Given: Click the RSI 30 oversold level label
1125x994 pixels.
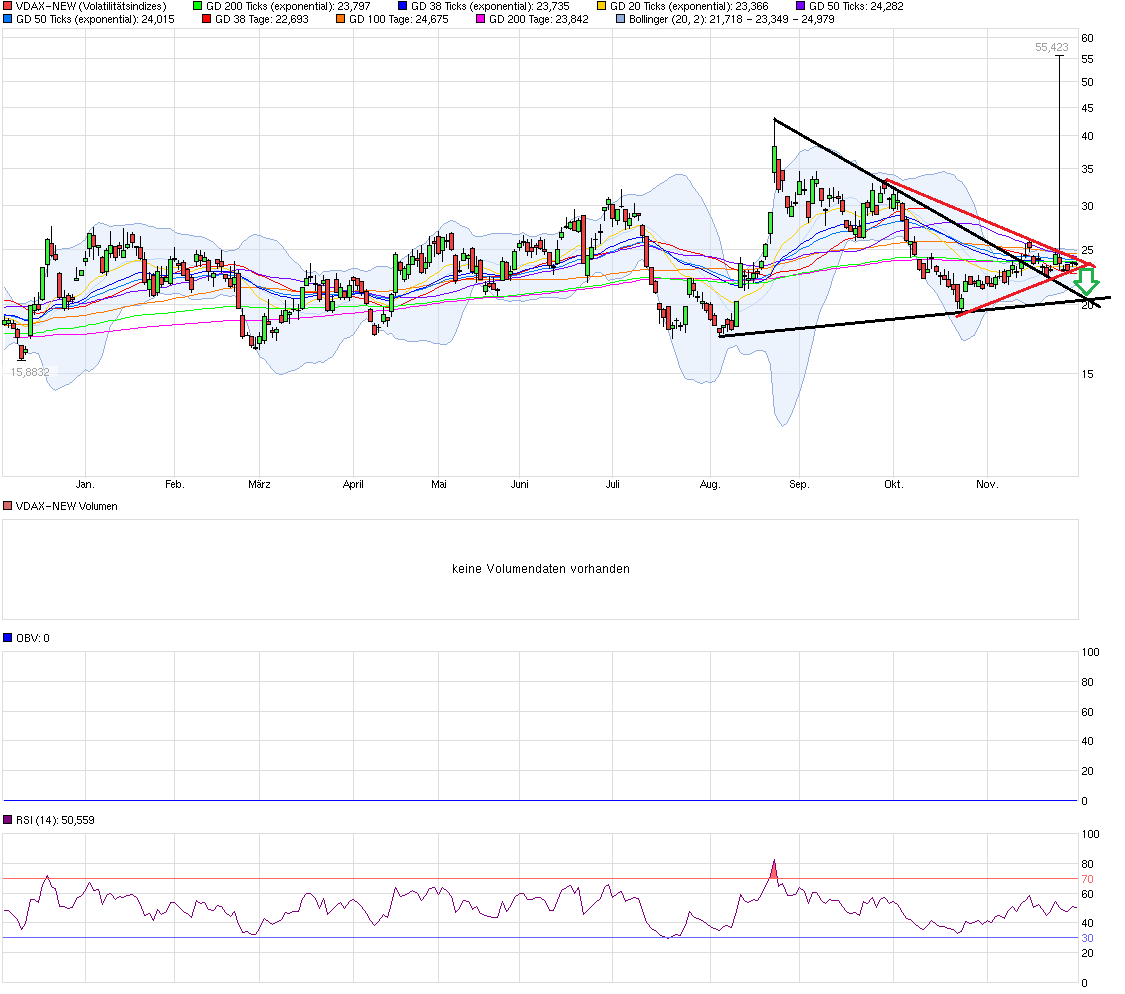Looking at the screenshot, I should 1088,938.
